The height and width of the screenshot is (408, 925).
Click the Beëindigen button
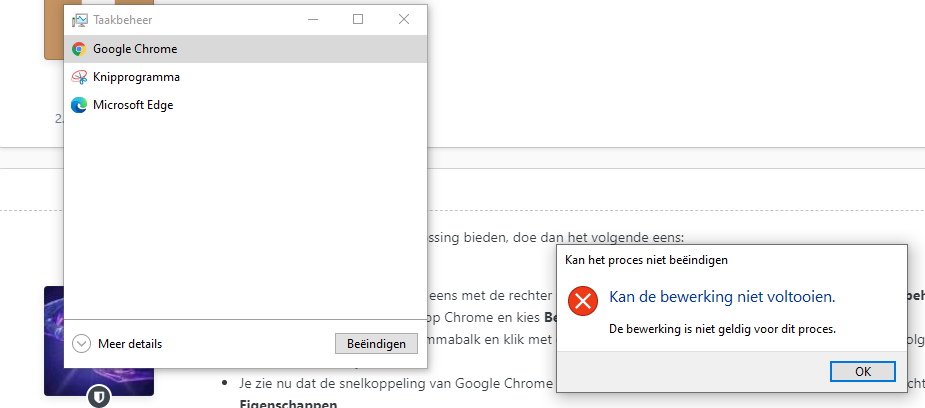[x=376, y=344]
